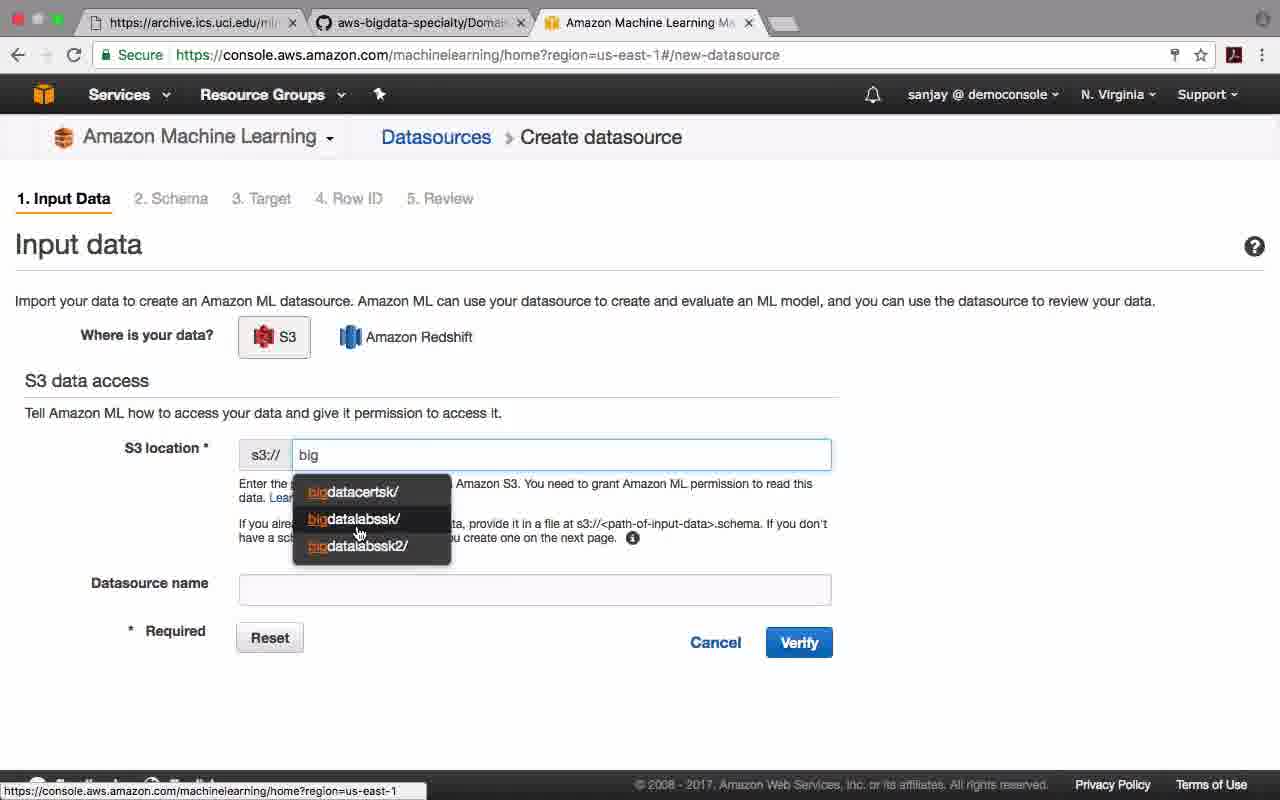
Task: Open the Privacy Policy link
Action: tap(1112, 785)
